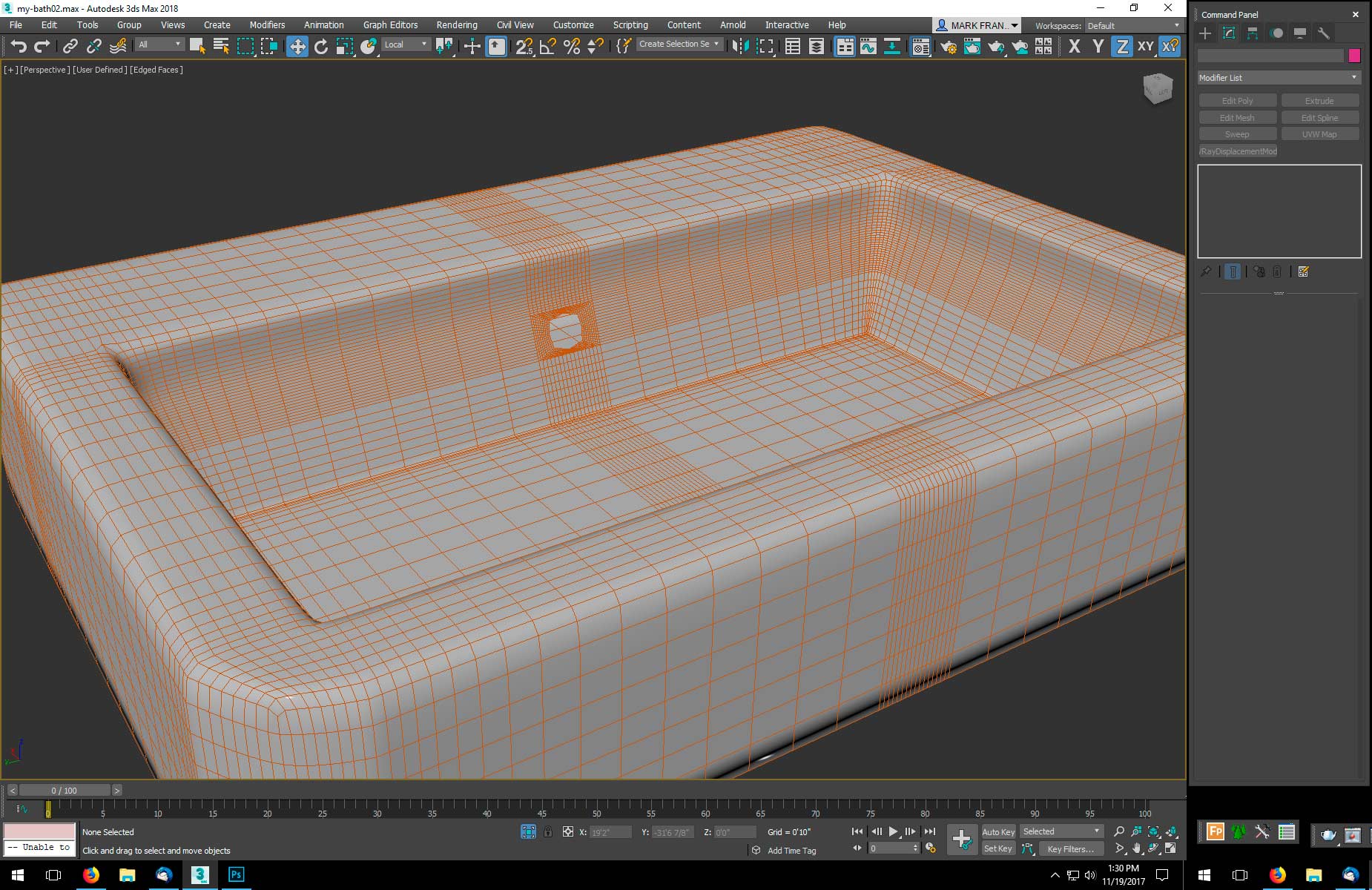Open Select by Name list icon
The height and width of the screenshot is (890, 1372).
(x=221, y=46)
